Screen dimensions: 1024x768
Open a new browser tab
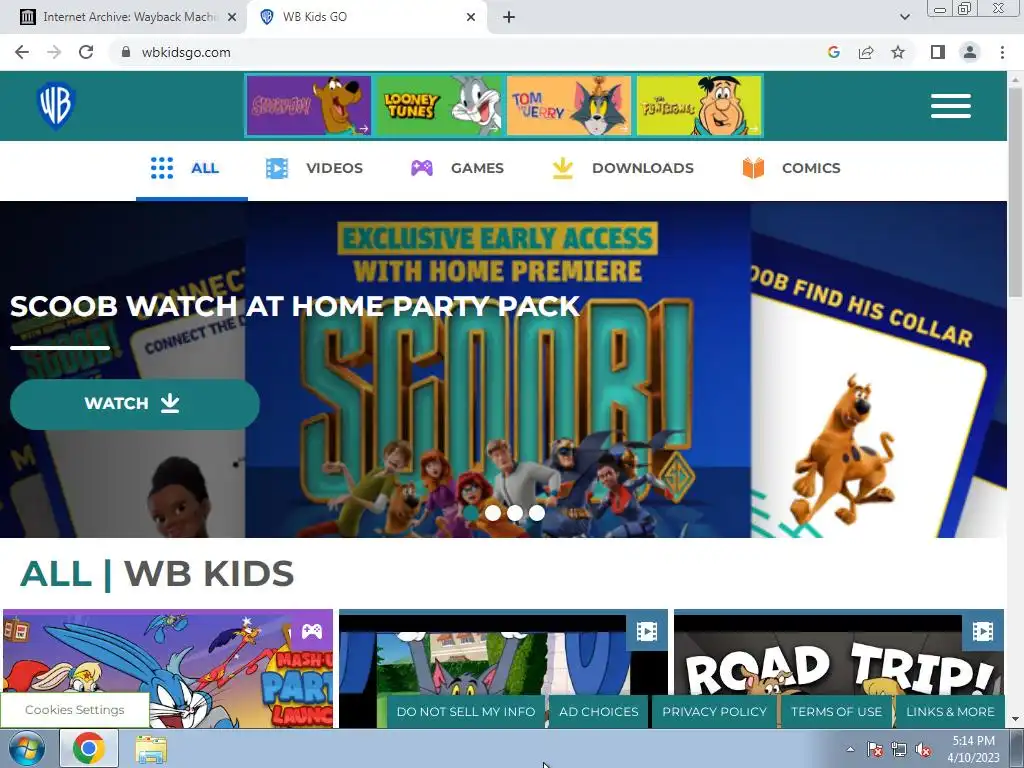(x=509, y=18)
